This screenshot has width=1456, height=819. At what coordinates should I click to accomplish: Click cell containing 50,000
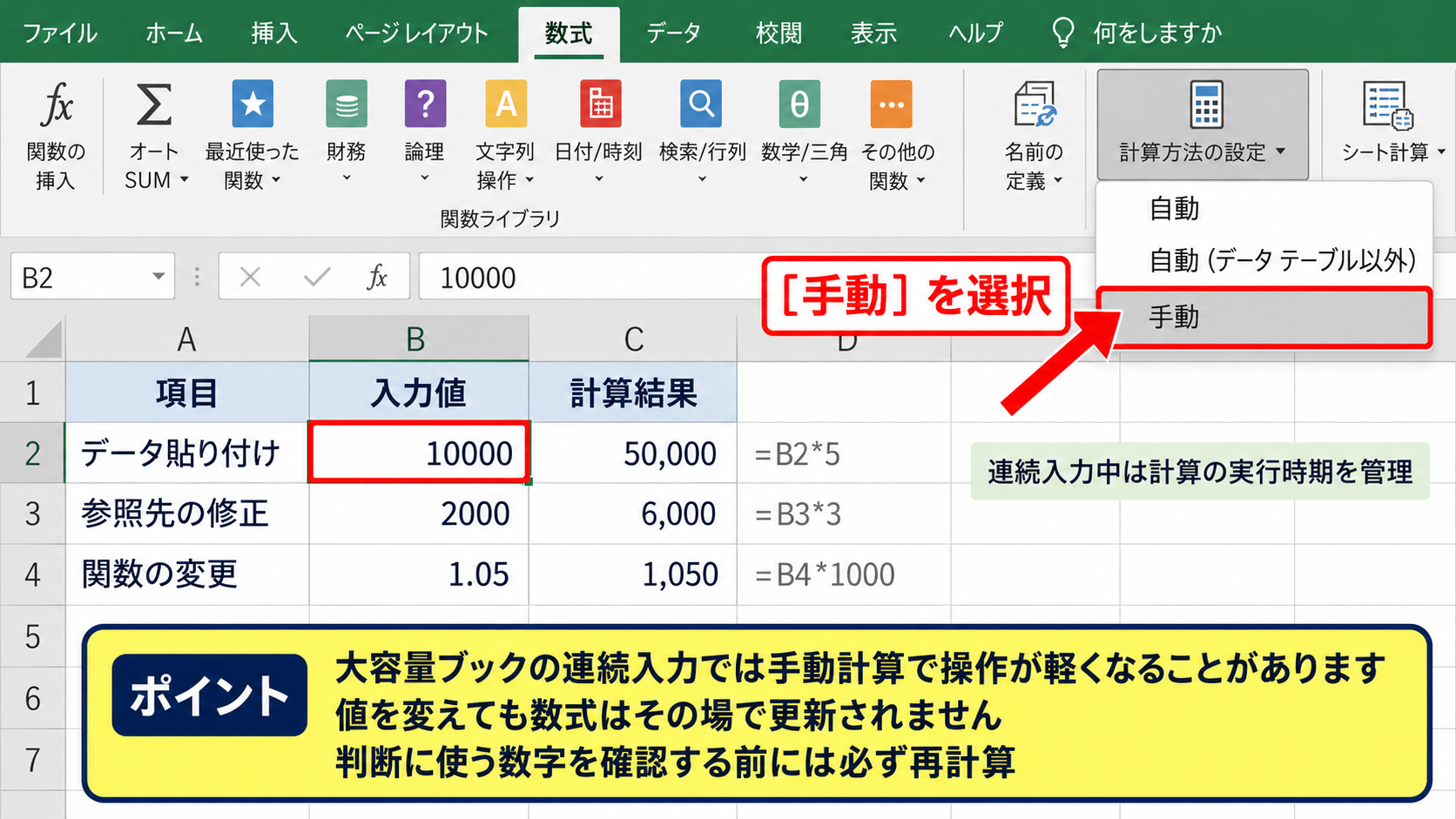point(633,453)
